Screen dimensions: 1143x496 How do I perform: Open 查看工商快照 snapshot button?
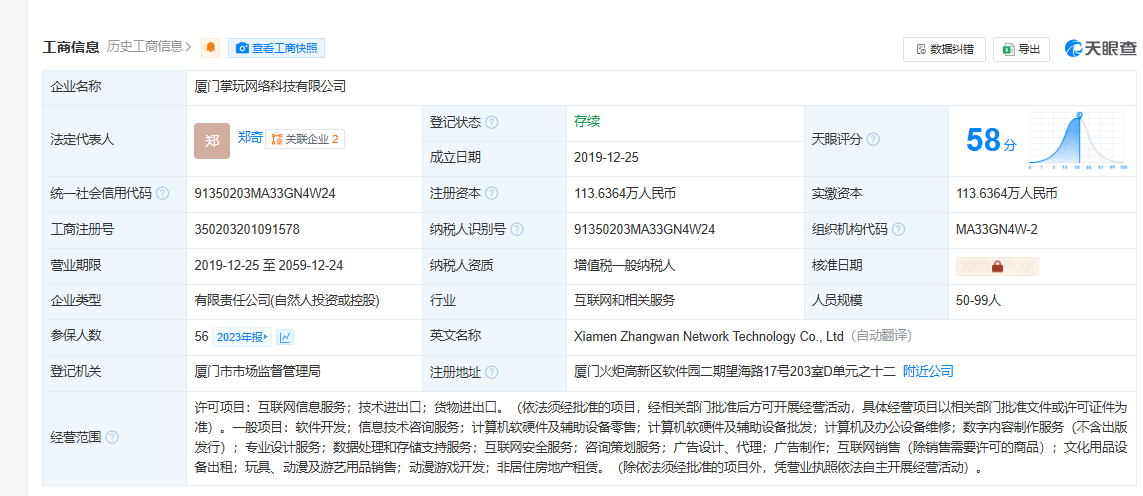pyautogui.click(x=276, y=48)
